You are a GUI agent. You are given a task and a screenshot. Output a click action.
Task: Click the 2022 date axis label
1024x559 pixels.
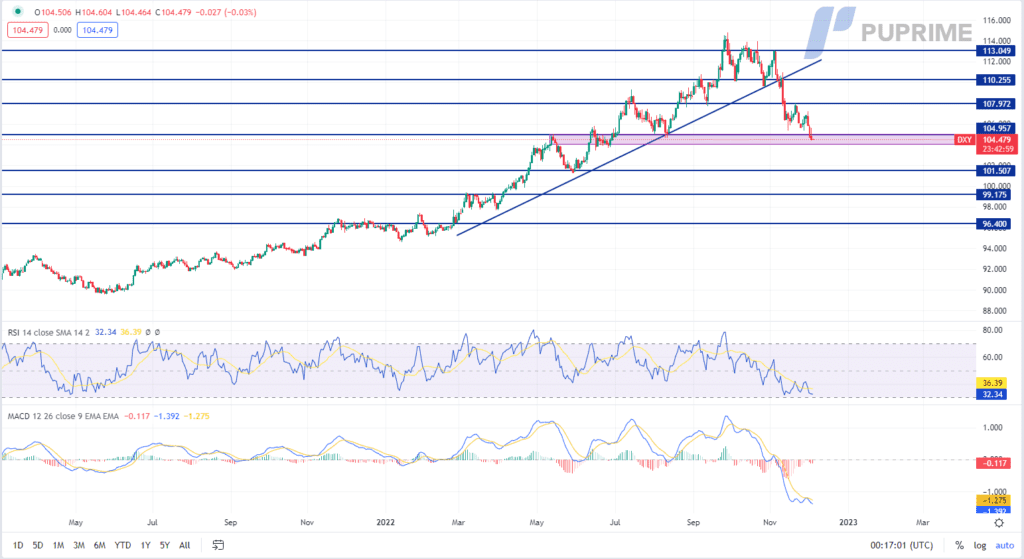click(385, 522)
